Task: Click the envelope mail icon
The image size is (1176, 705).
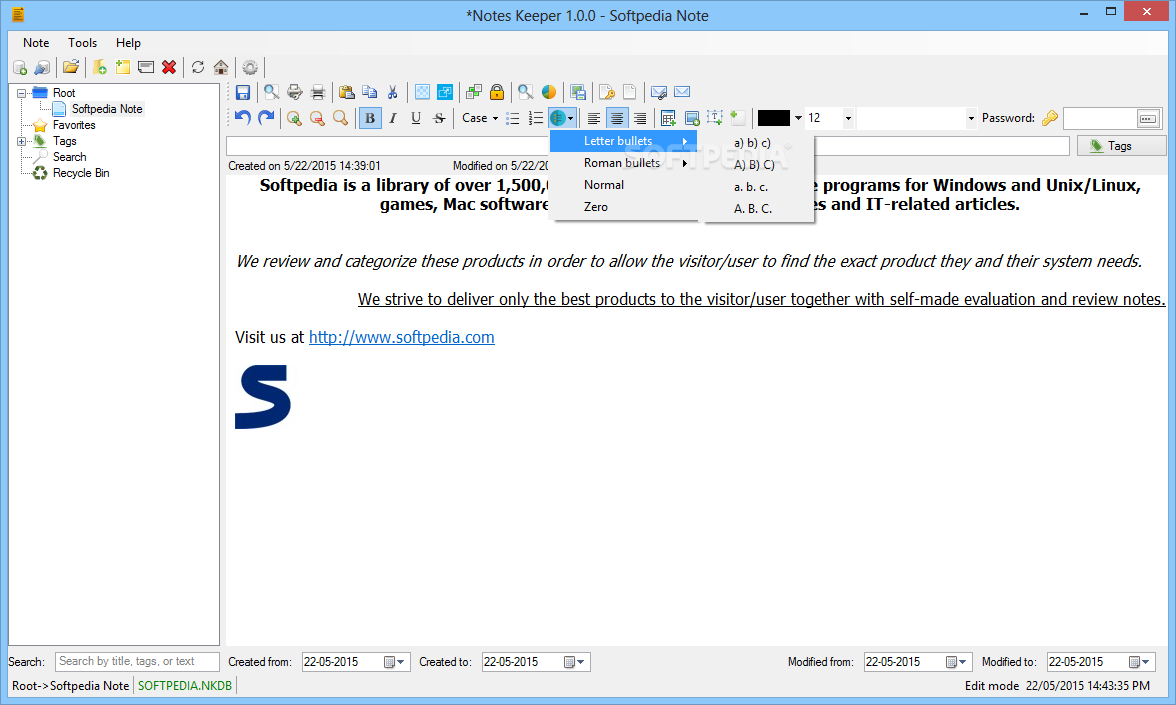Action: coord(682,92)
